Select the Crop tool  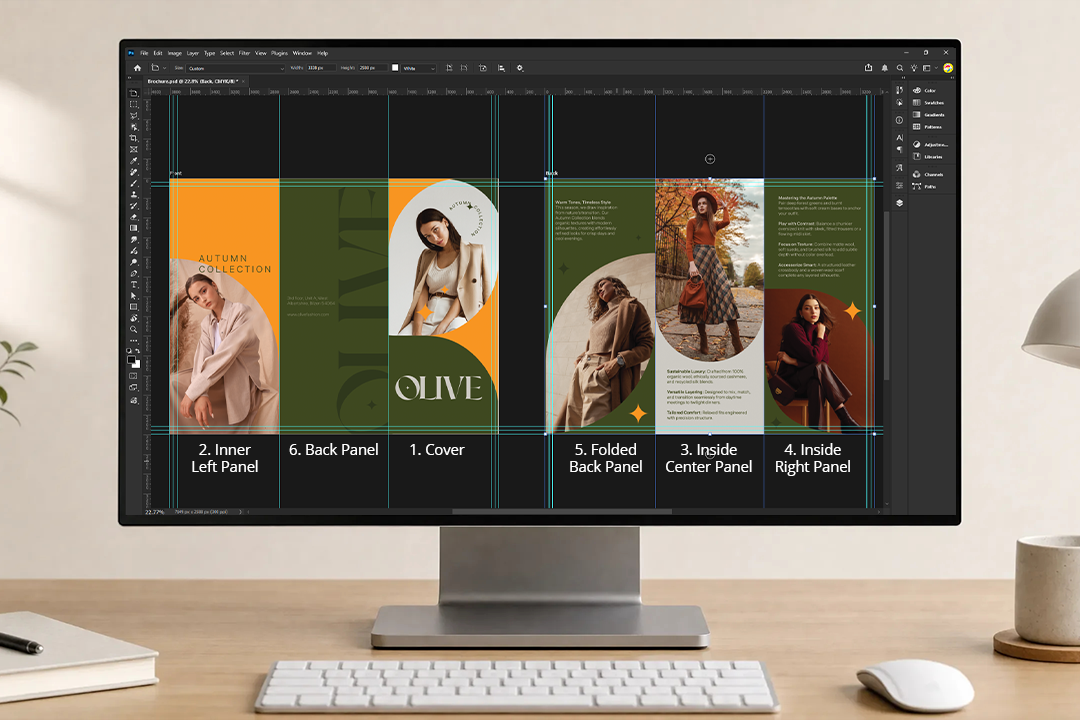point(134,138)
